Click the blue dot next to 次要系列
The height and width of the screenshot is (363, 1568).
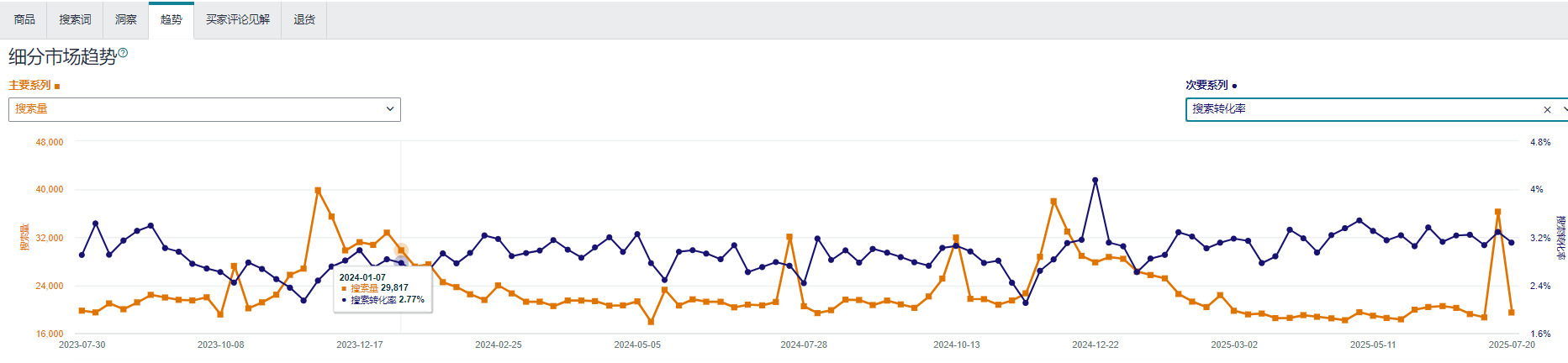[1234, 86]
